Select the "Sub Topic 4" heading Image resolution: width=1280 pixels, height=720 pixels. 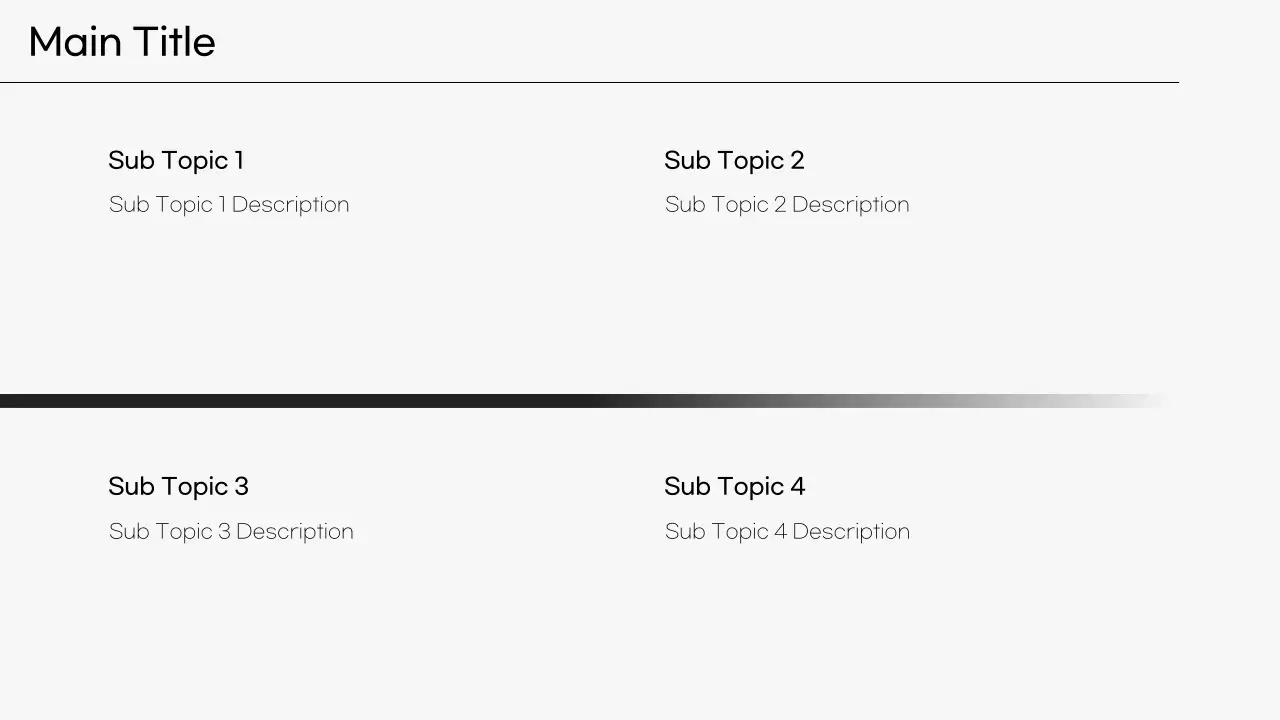tap(734, 487)
